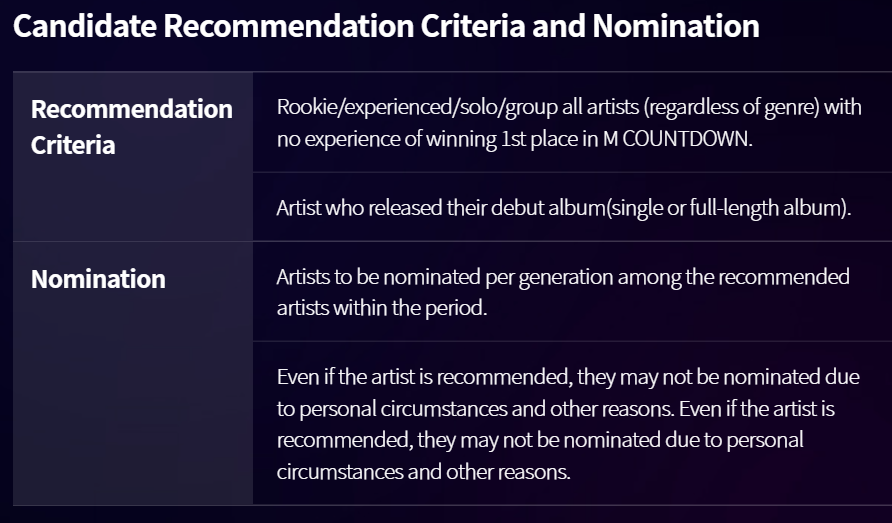Click 'Even if the artist is recommended' first line
This screenshot has height=523, width=892.
(424, 377)
